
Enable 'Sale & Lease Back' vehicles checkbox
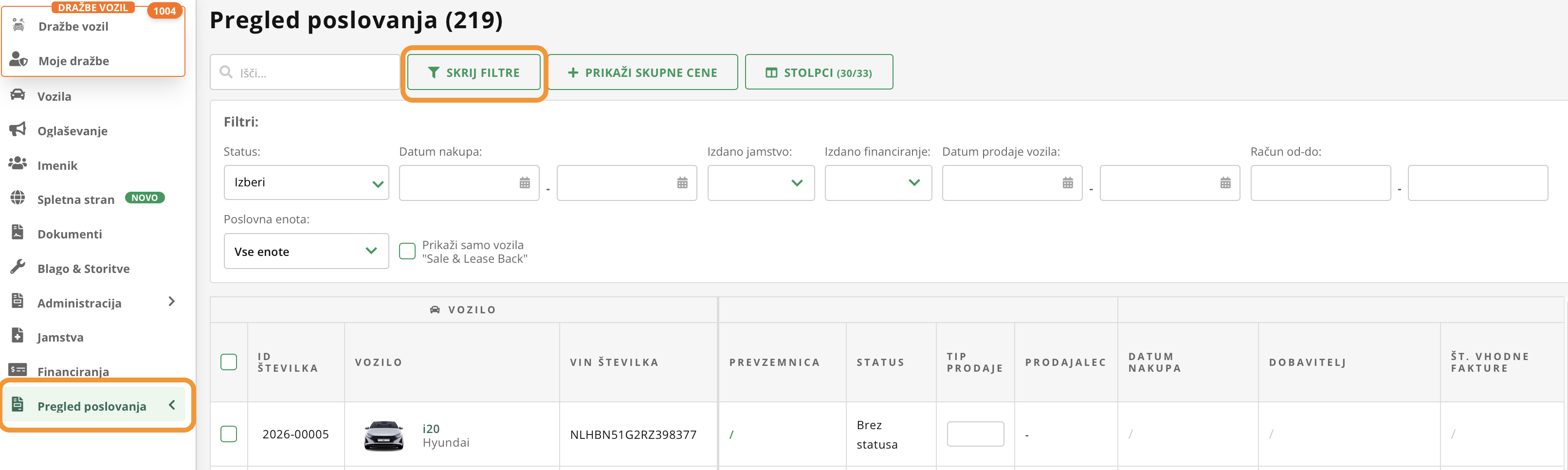pyautogui.click(x=407, y=251)
